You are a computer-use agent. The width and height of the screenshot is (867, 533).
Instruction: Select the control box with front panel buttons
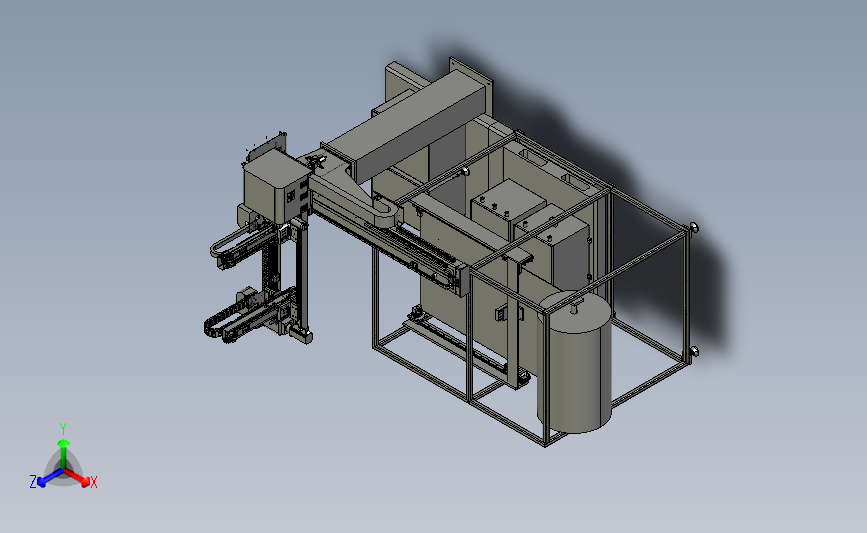pos(276,187)
